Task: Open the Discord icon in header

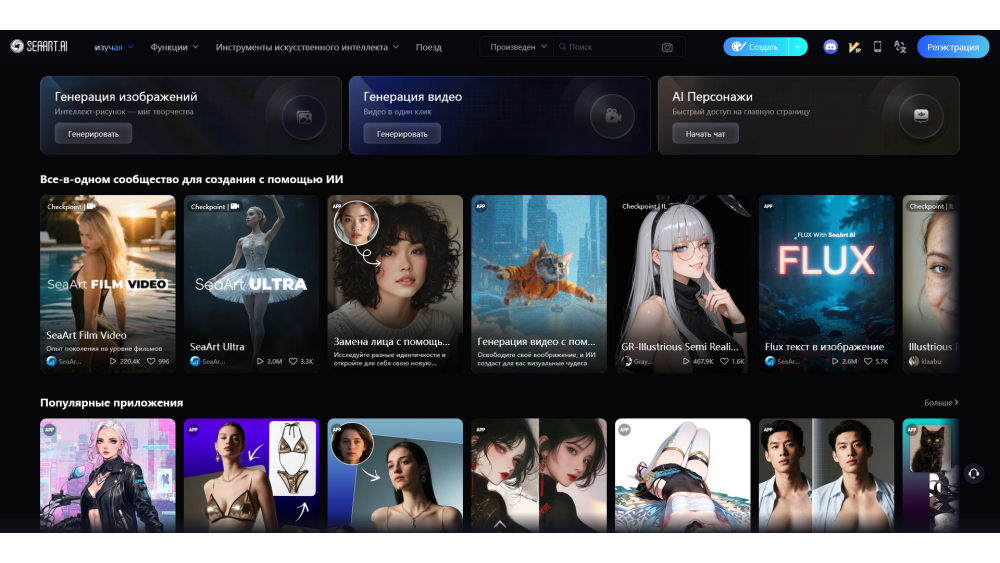Action: (x=830, y=47)
